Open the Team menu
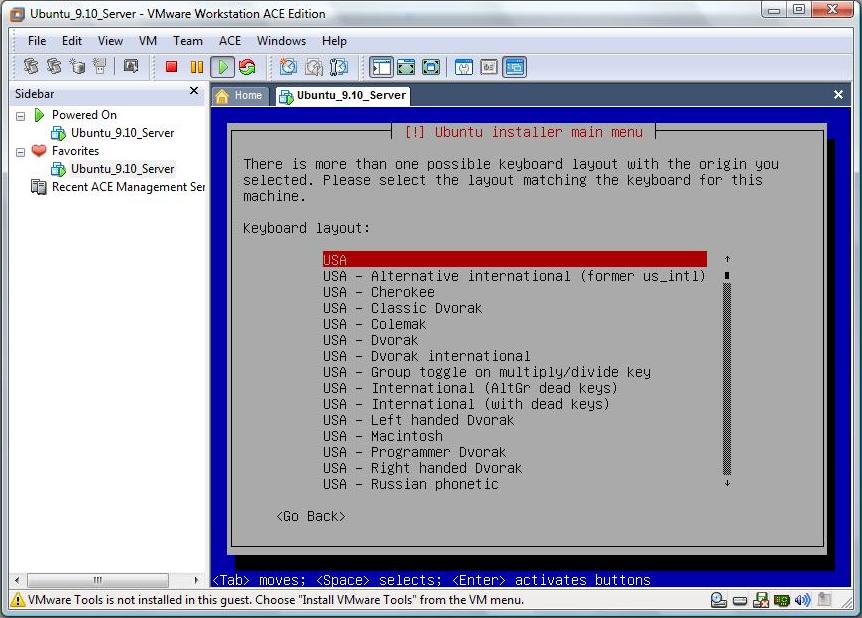The width and height of the screenshot is (862, 618). 187,41
